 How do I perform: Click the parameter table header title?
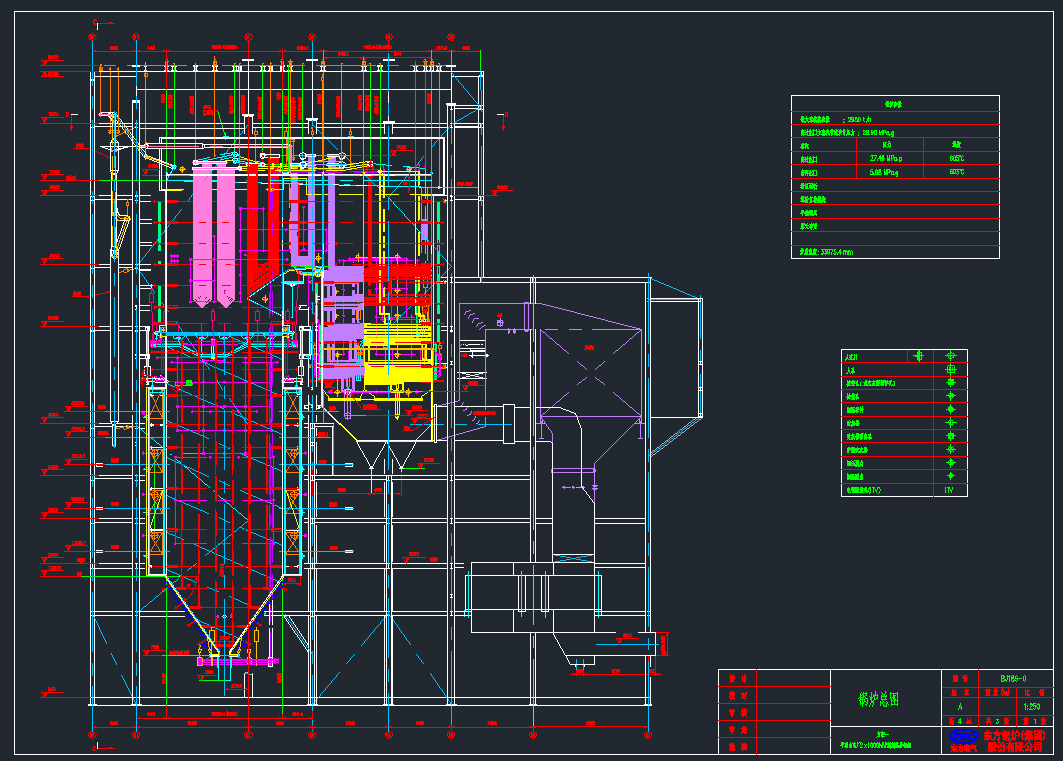point(894,104)
